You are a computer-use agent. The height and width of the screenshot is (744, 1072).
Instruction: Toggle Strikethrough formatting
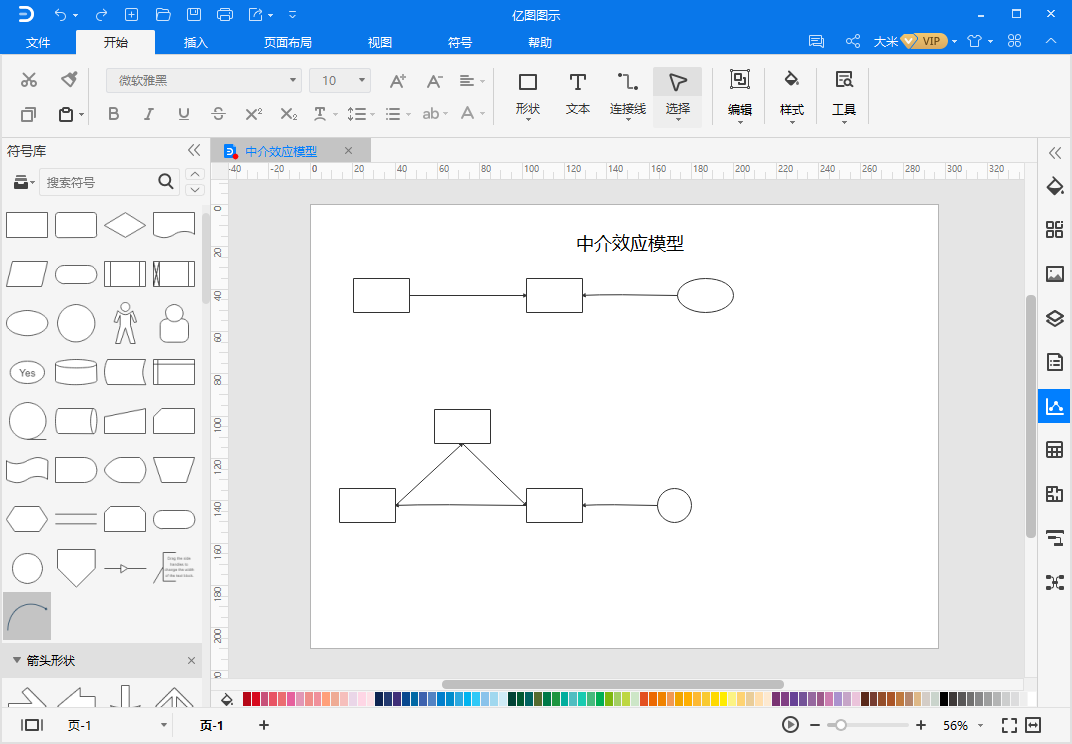tap(218, 114)
